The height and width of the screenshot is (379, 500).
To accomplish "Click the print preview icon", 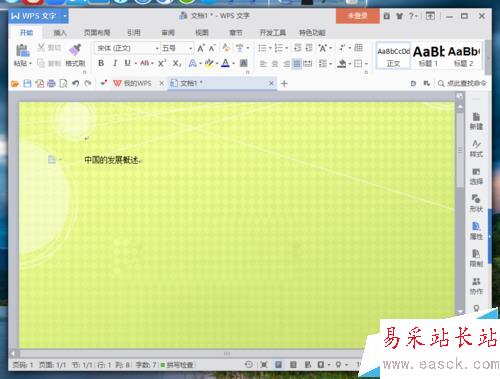I will pos(63,83).
